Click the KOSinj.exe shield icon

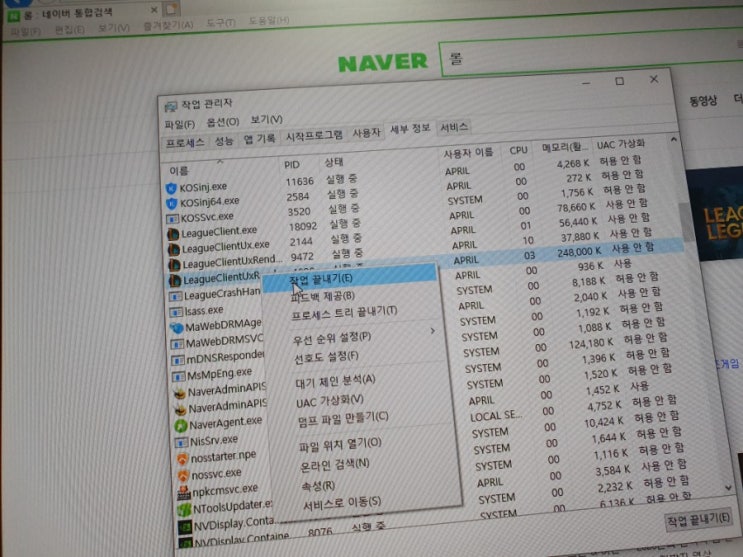click(x=171, y=189)
